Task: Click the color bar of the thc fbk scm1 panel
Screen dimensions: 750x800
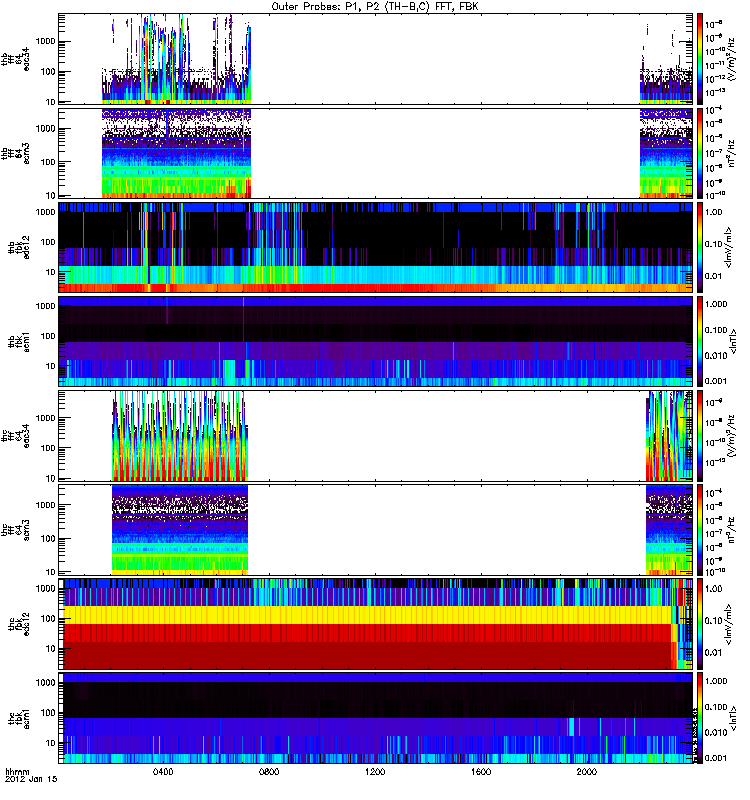Action: click(699, 718)
